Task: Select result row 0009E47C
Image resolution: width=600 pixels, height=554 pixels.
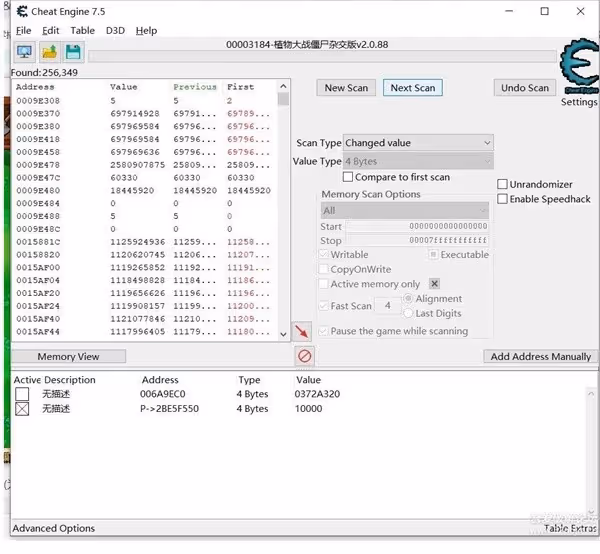Action: click(145, 178)
